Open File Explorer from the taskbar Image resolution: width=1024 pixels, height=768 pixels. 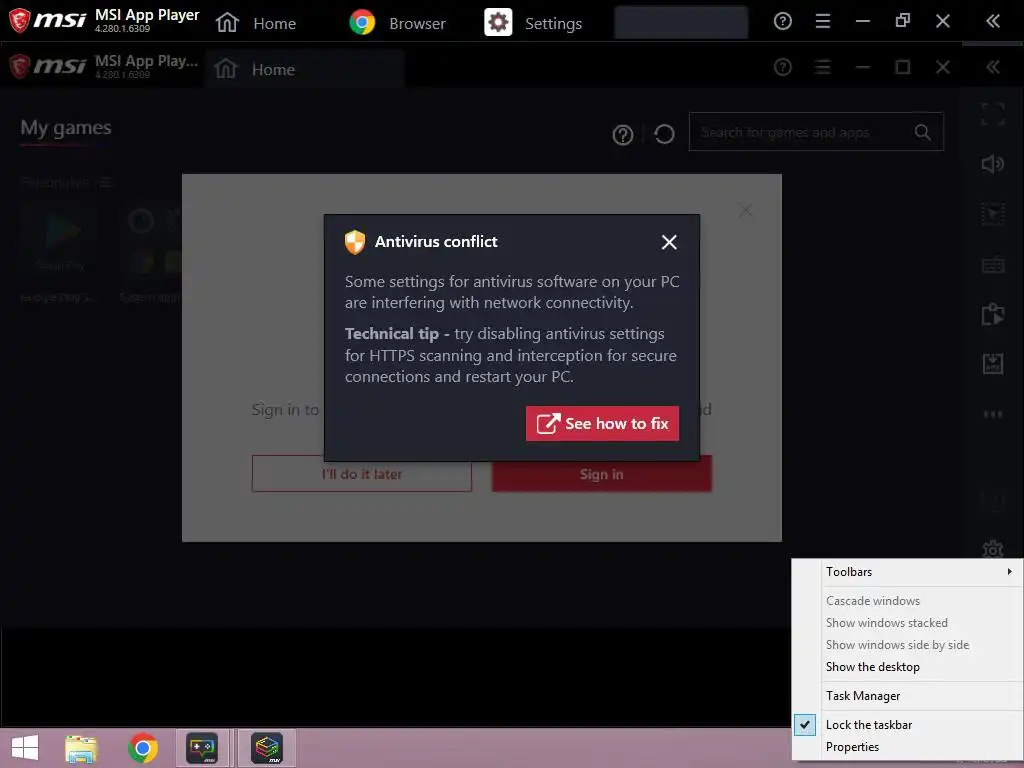click(x=81, y=748)
